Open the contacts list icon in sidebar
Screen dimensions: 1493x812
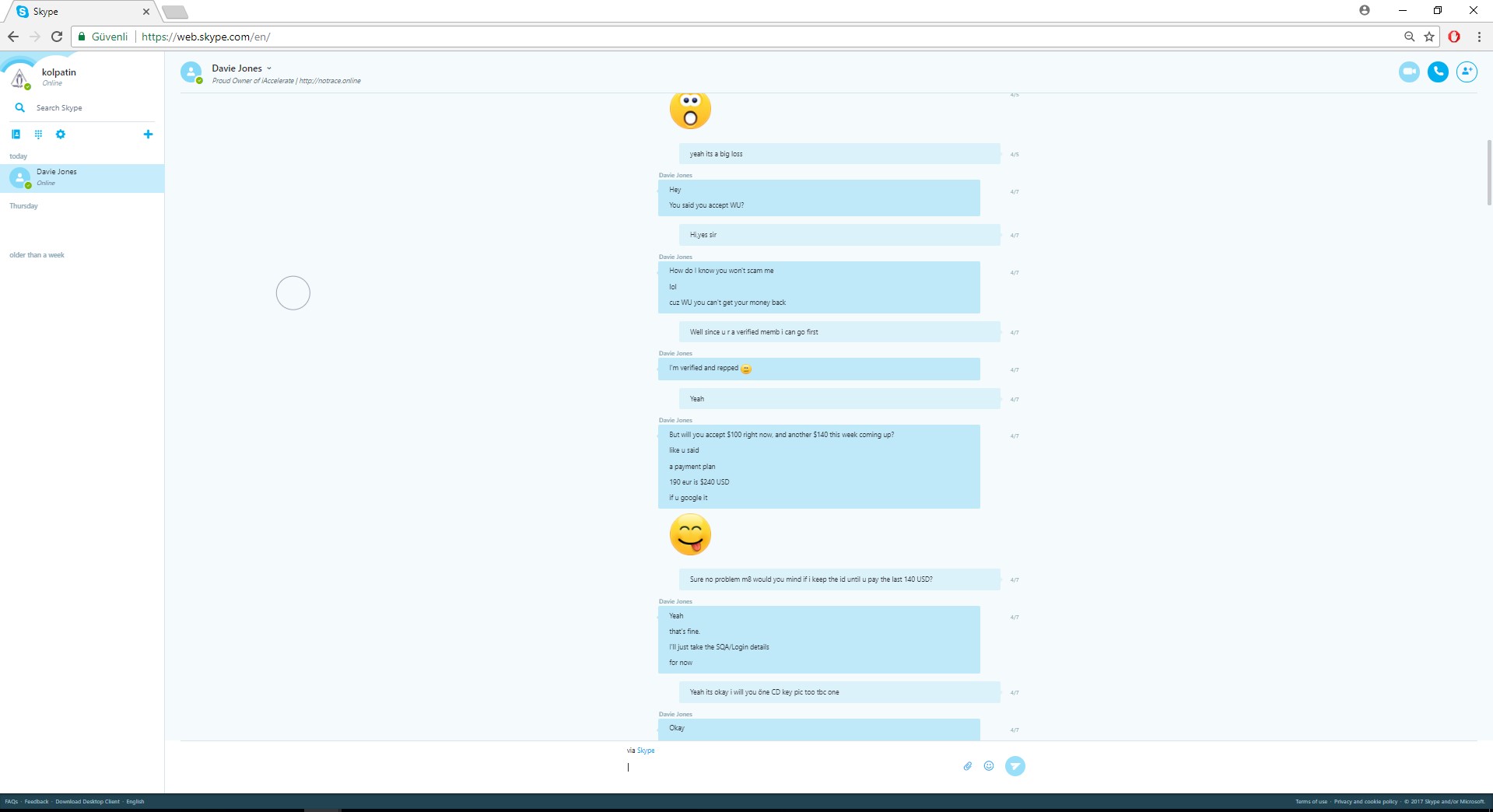click(x=16, y=134)
